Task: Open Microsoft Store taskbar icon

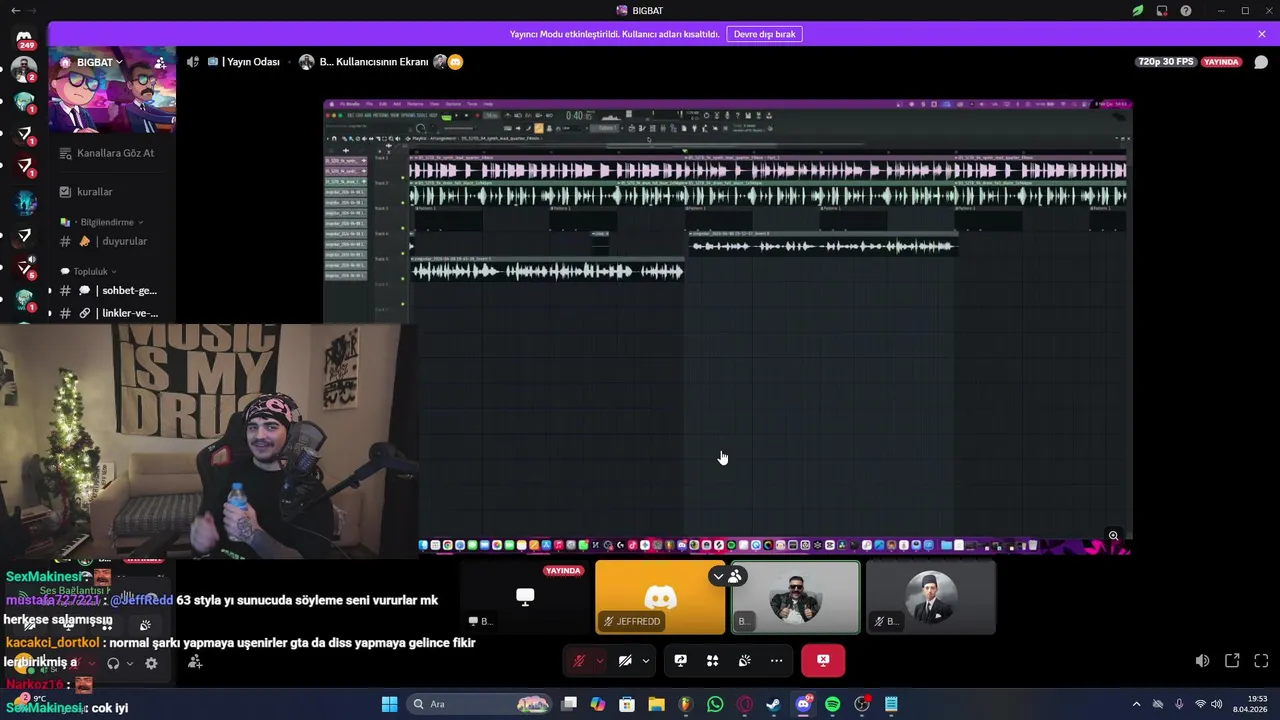Action: coord(627,704)
